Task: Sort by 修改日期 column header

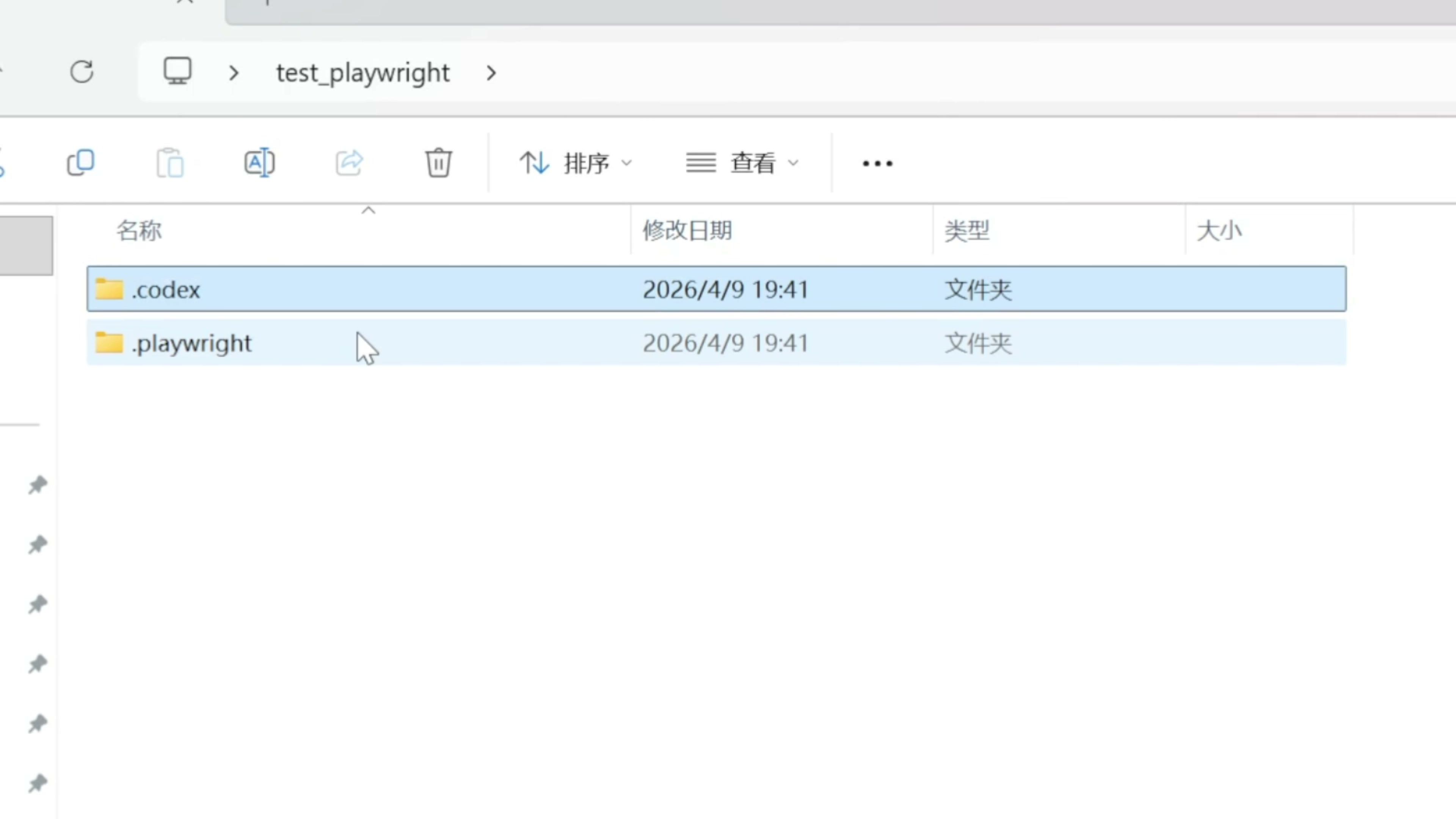Action: 687,231
